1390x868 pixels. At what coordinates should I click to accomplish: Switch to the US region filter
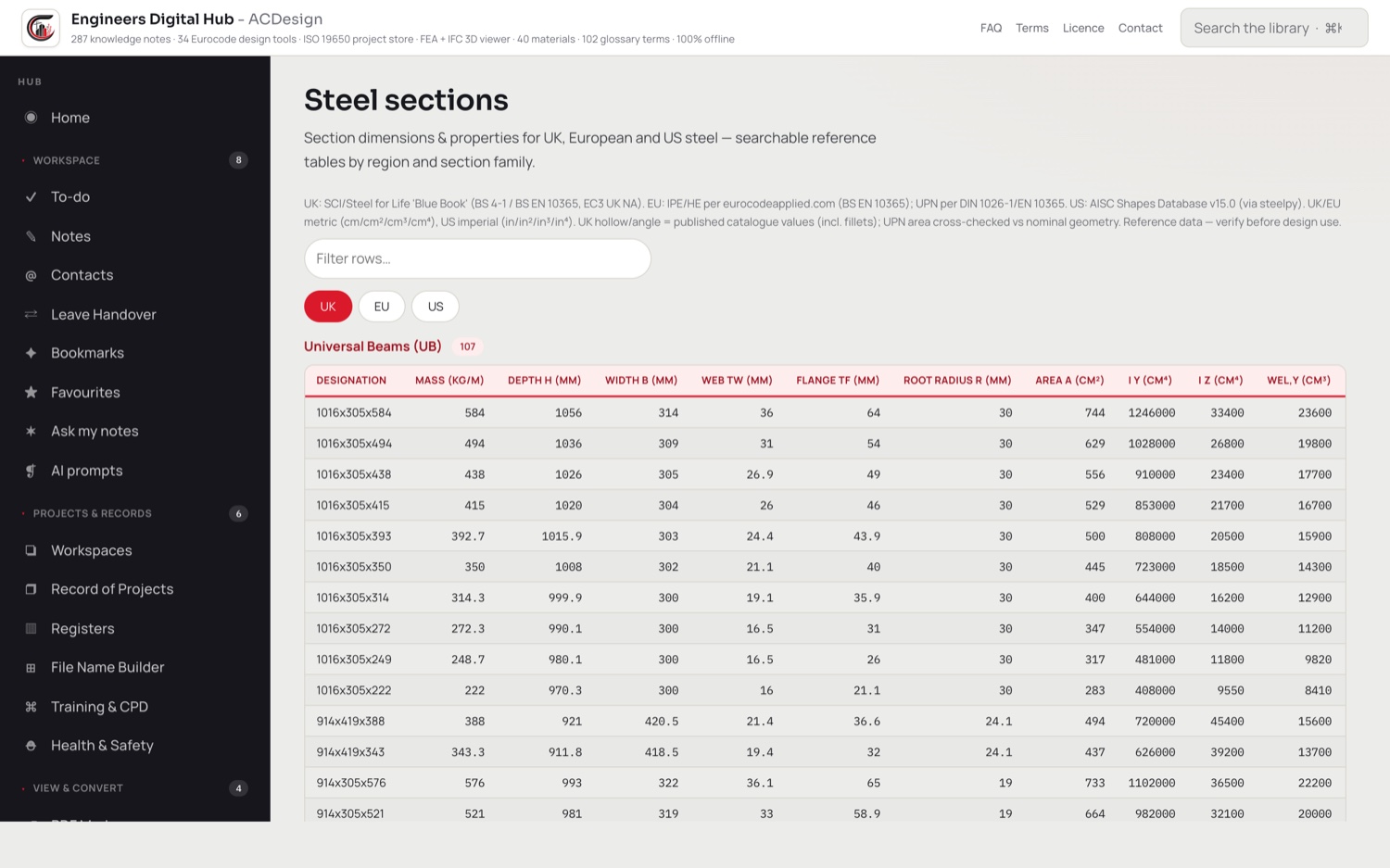pos(436,307)
